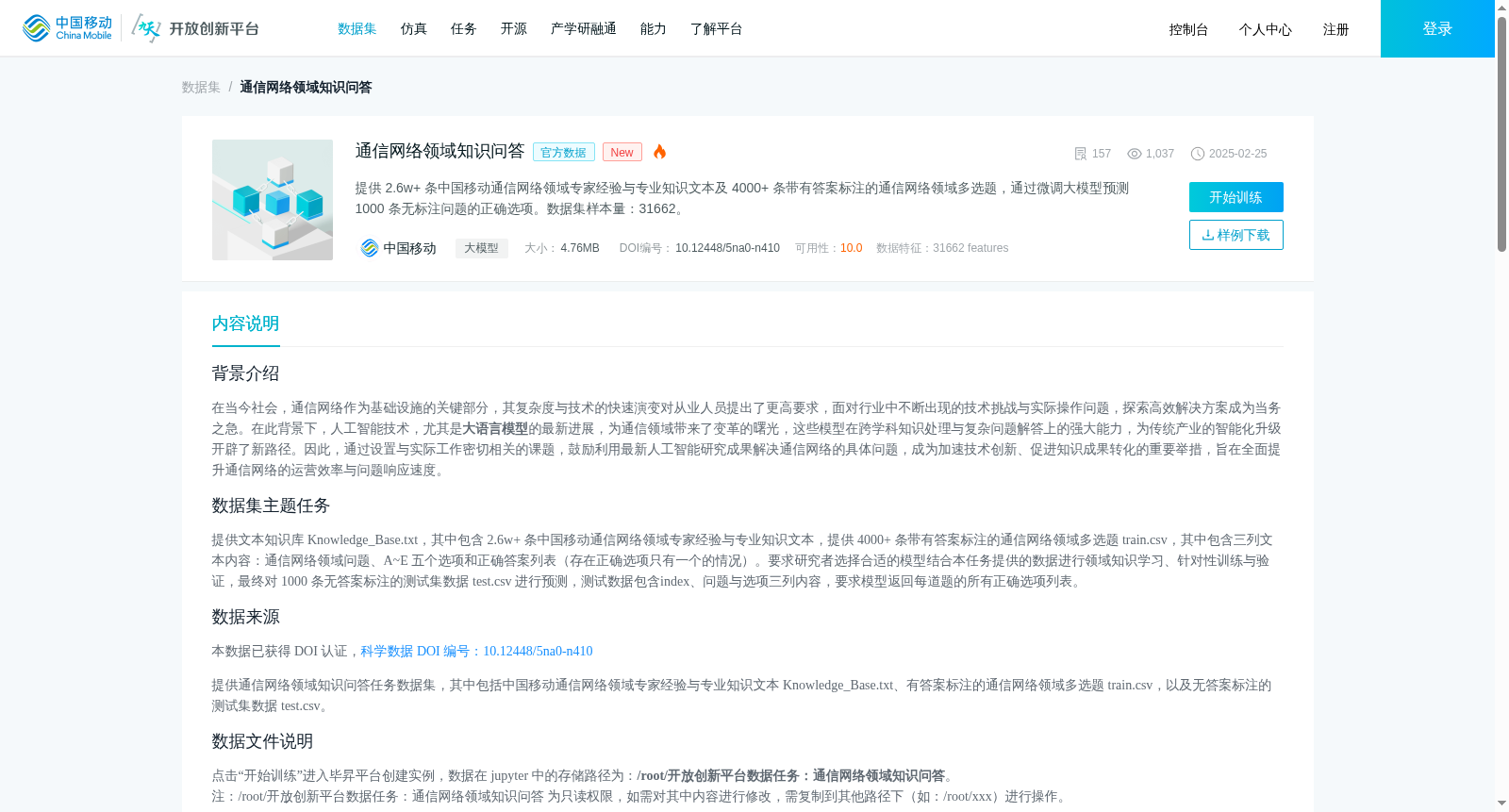Download sample via 样例下载 button
This screenshot has width=1509, height=812.
1236,235
